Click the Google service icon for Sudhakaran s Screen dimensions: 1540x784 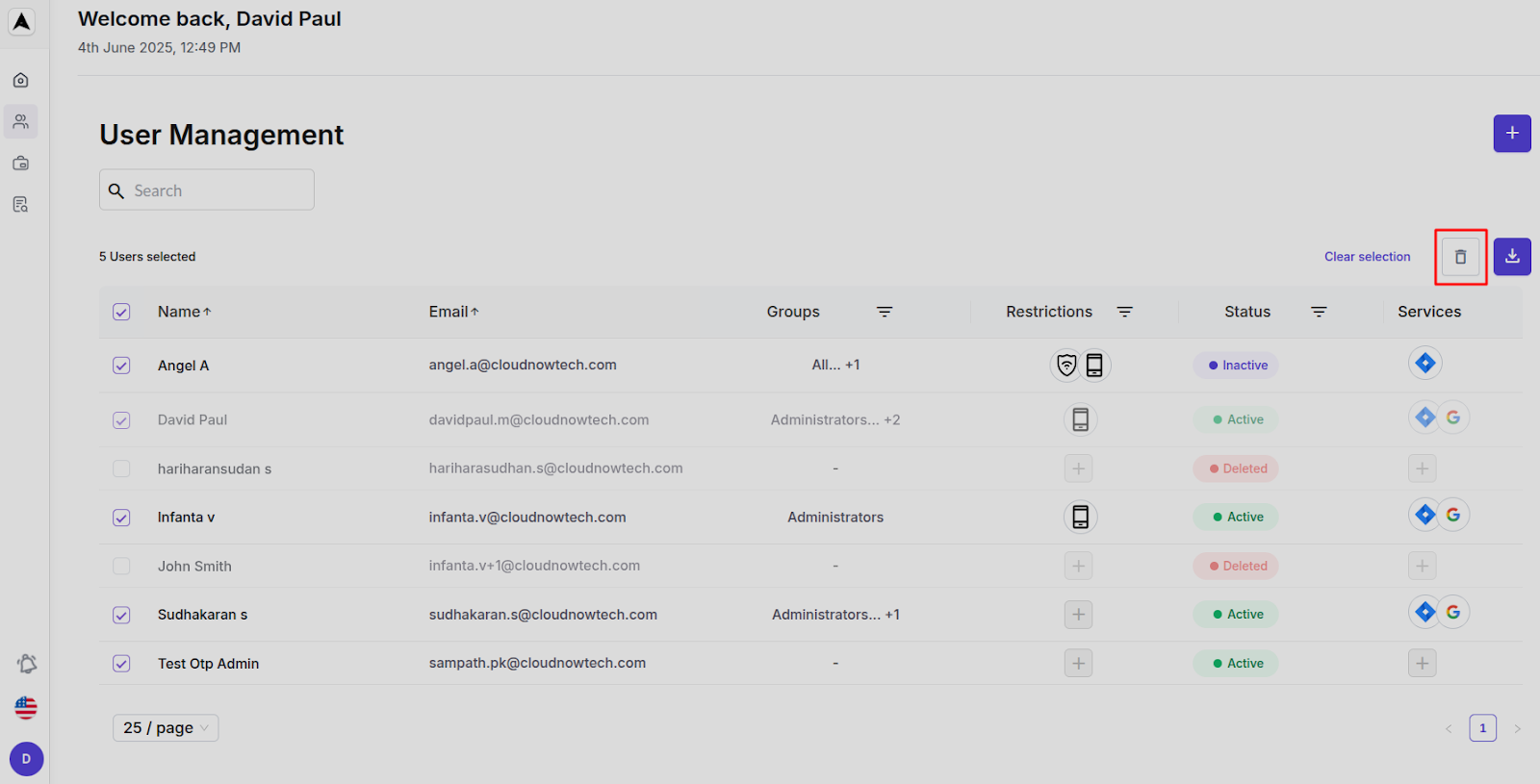click(1453, 612)
